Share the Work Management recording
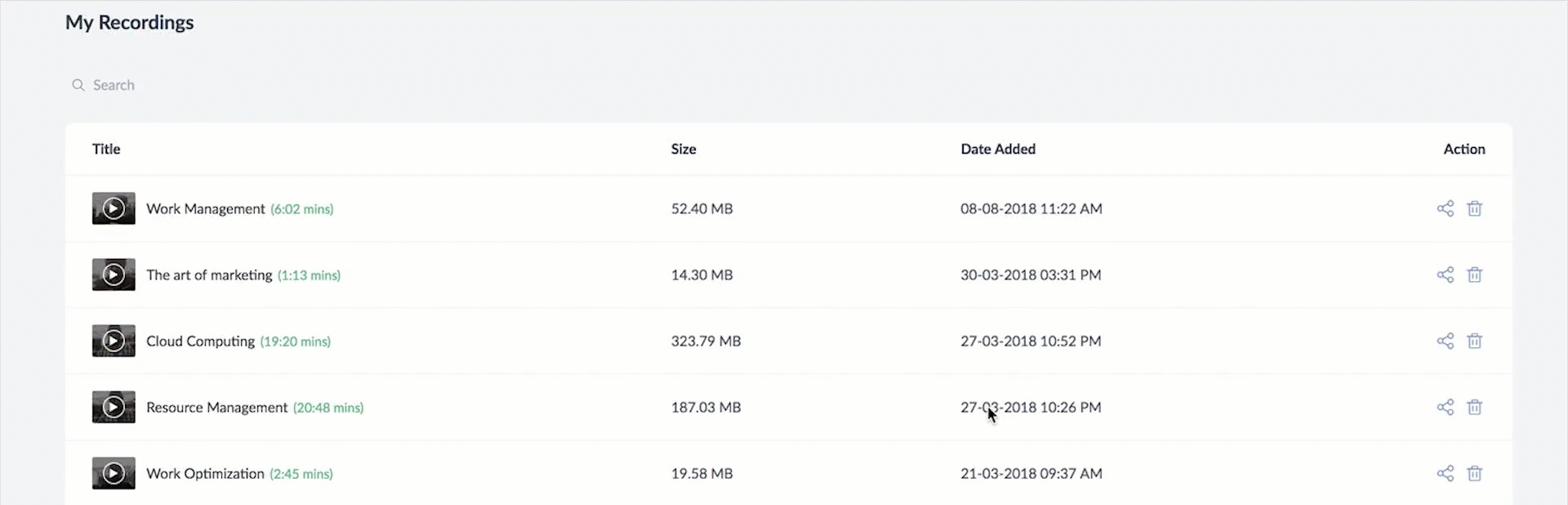Viewport: 1568px width, 505px height. 1445,208
